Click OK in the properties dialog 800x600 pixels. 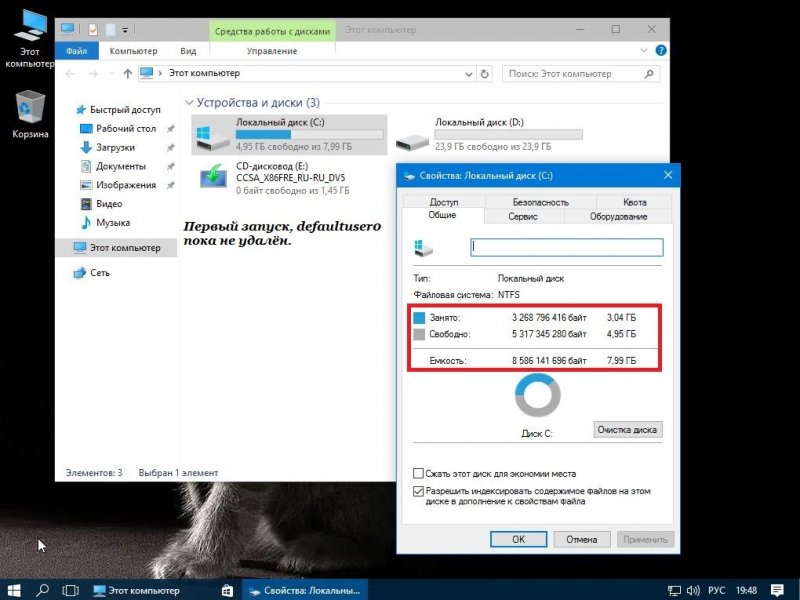click(x=518, y=539)
